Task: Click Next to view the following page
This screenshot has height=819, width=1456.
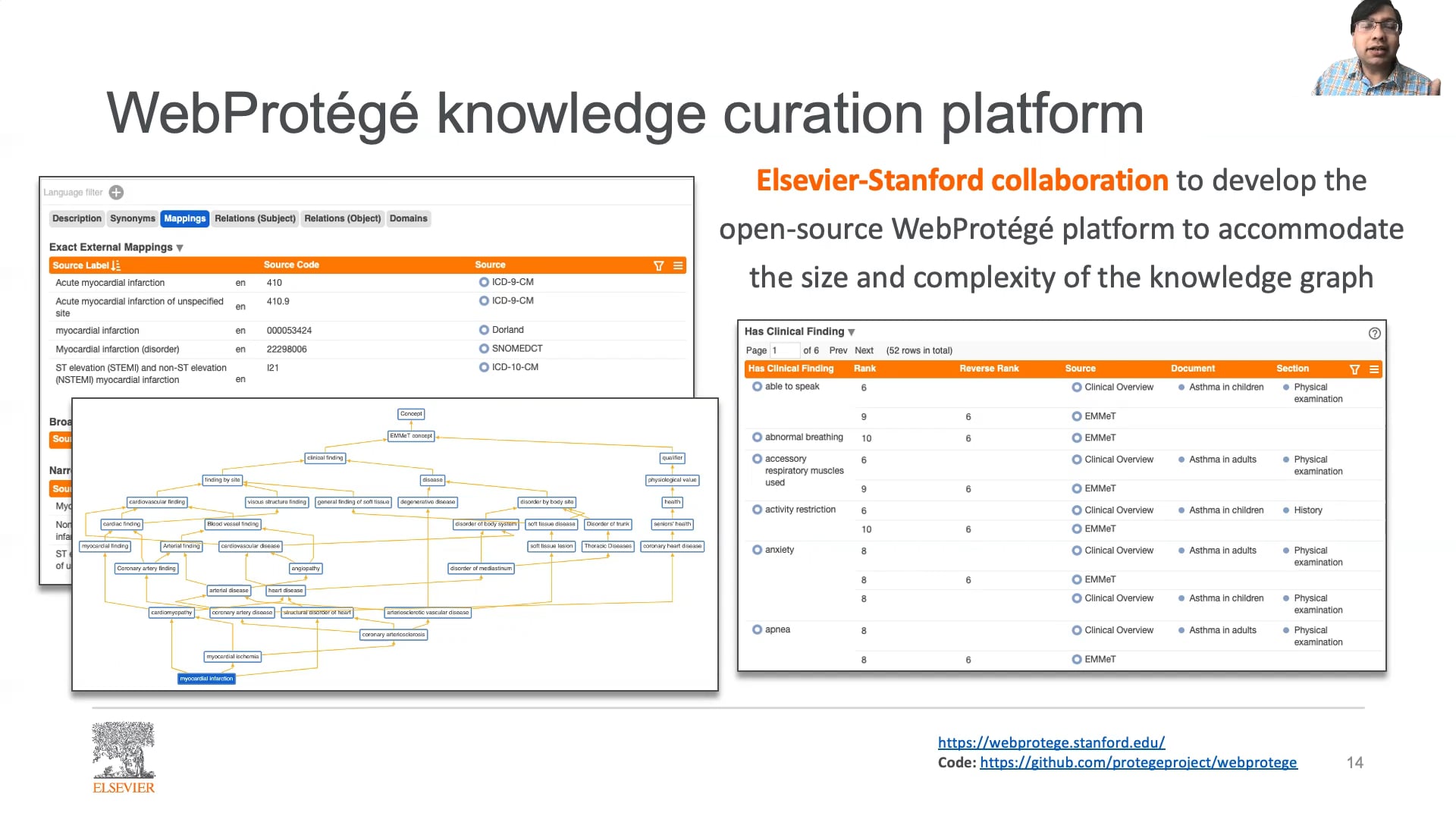Action: [864, 350]
